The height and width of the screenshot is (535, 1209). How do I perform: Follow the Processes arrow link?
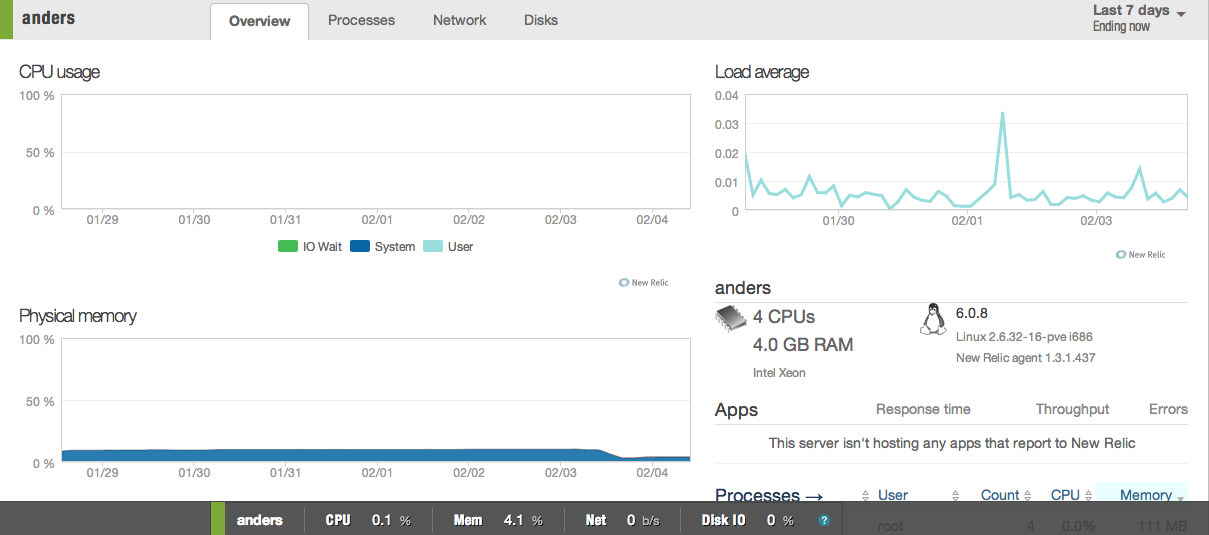click(x=769, y=496)
